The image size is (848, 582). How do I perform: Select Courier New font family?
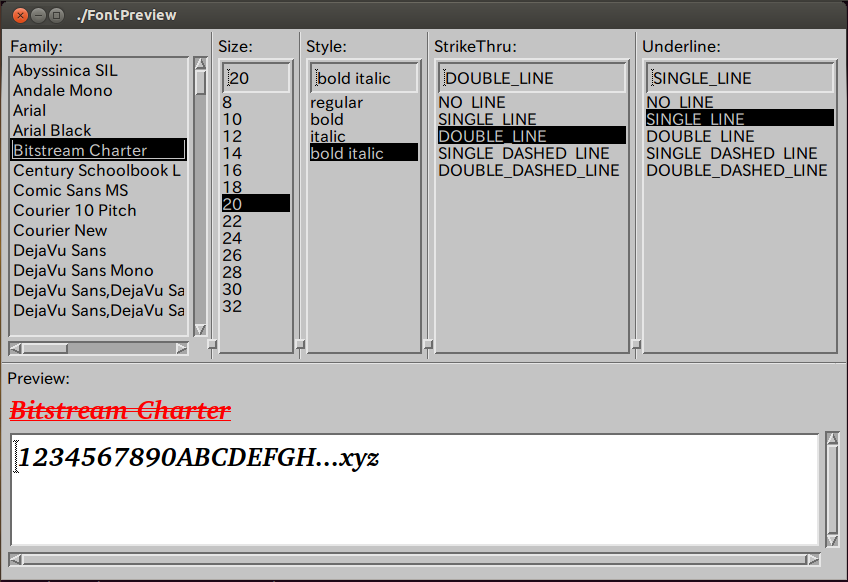pyautogui.click(x=98, y=230)
